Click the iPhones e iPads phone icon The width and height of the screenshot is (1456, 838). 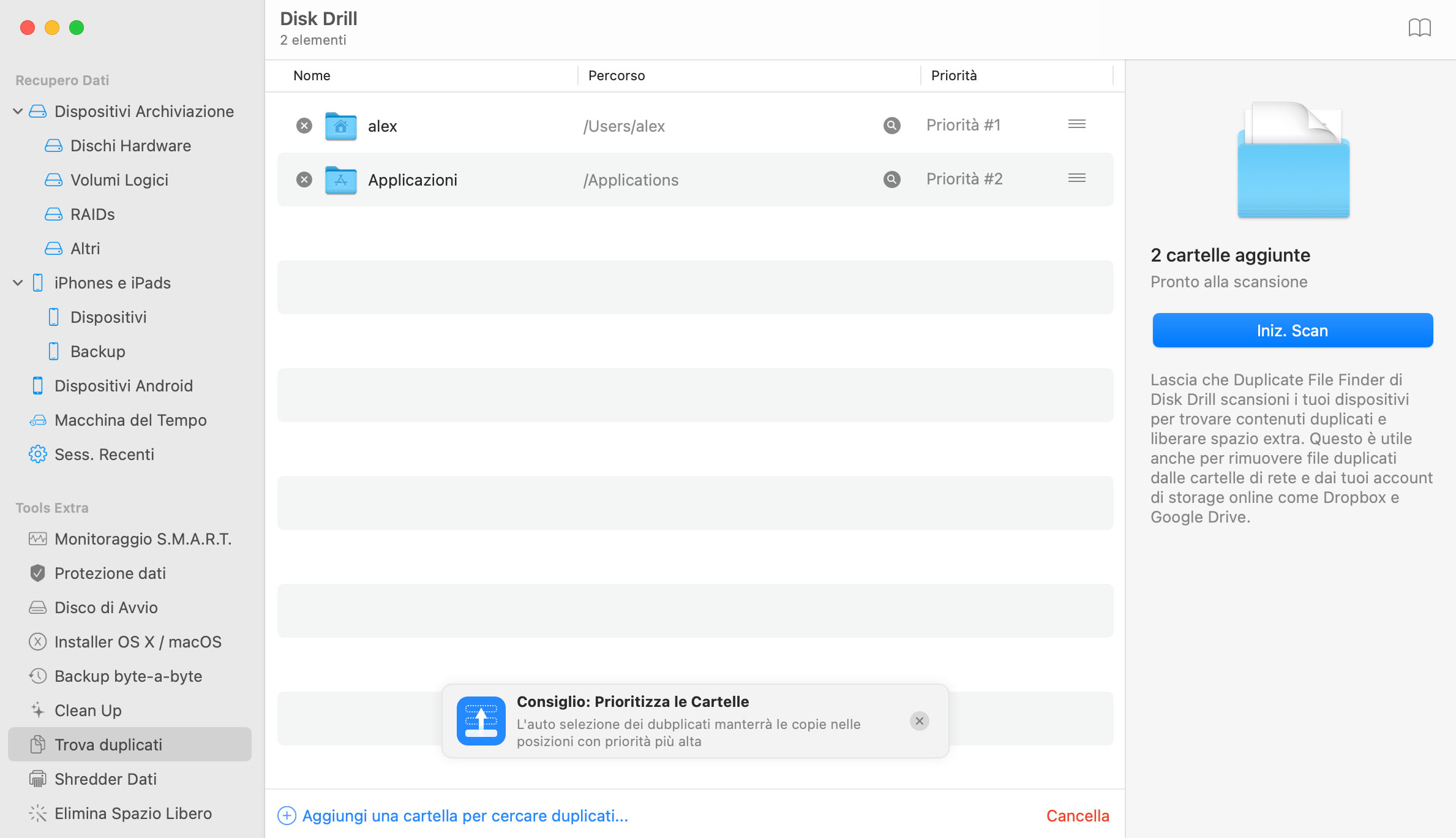pyautogui.click(x=38, y=283)
